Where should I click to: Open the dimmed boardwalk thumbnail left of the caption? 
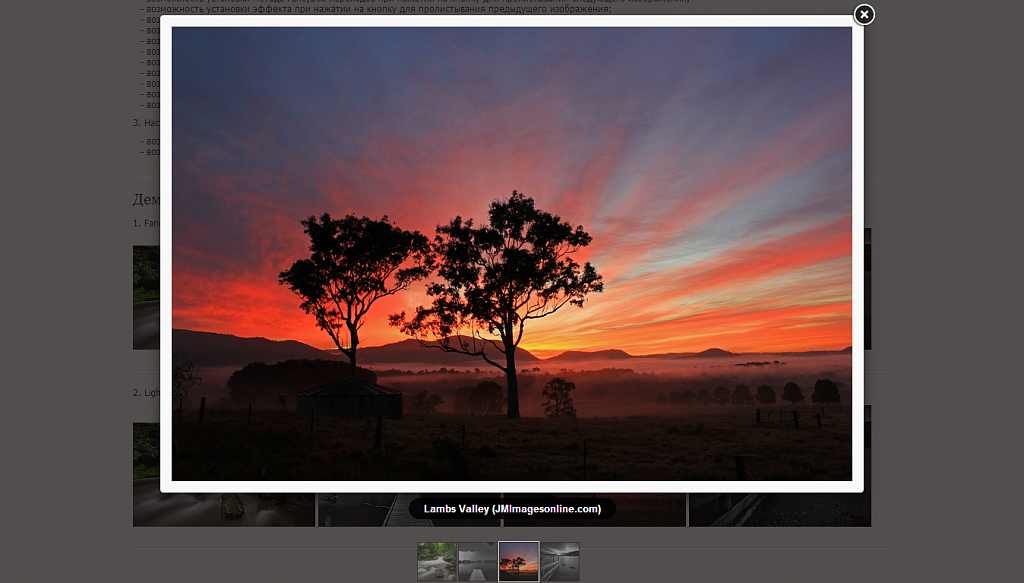tap(363, 510)
